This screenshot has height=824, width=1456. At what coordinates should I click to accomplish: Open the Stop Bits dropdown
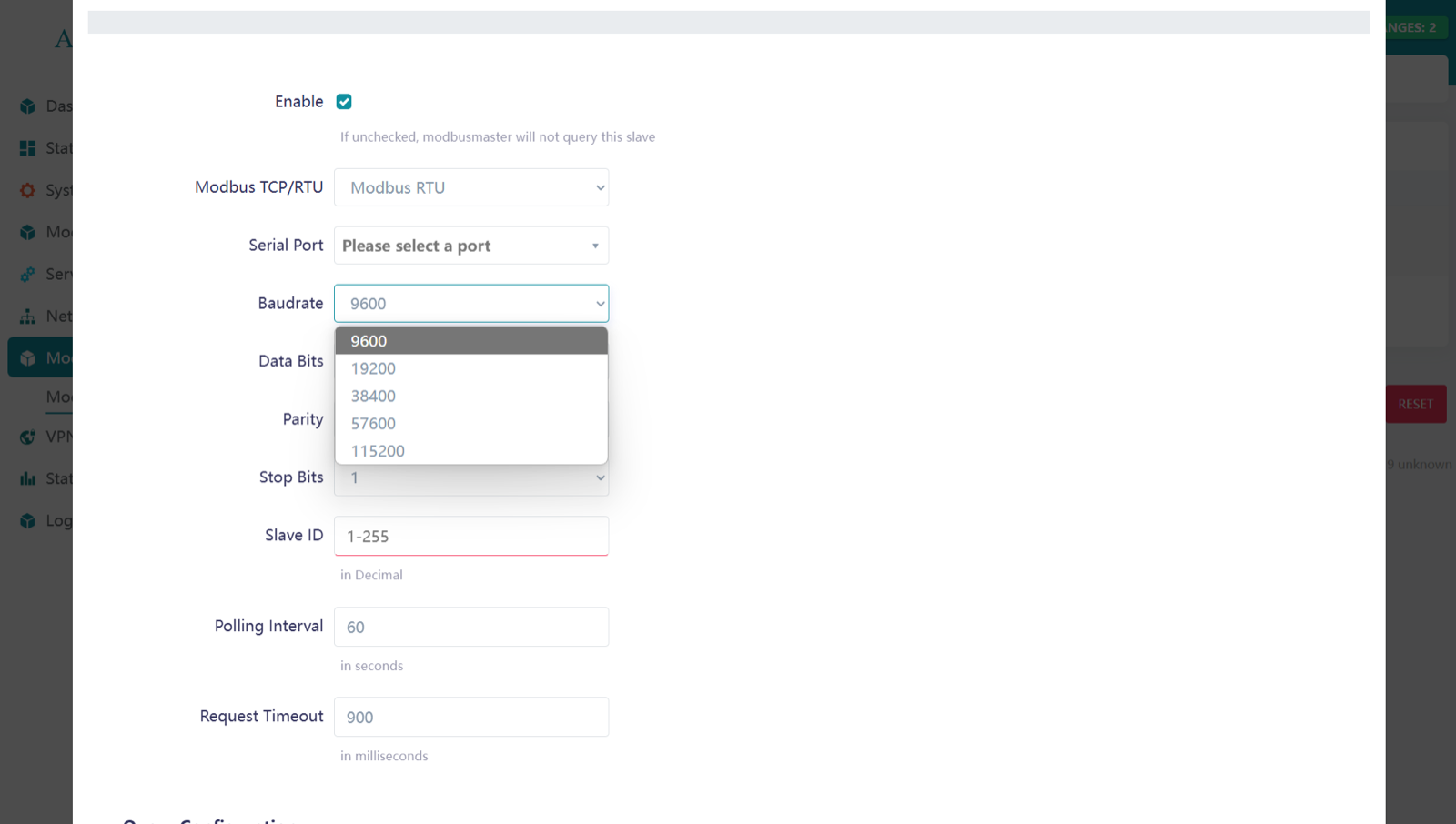[x=470, y=477]
